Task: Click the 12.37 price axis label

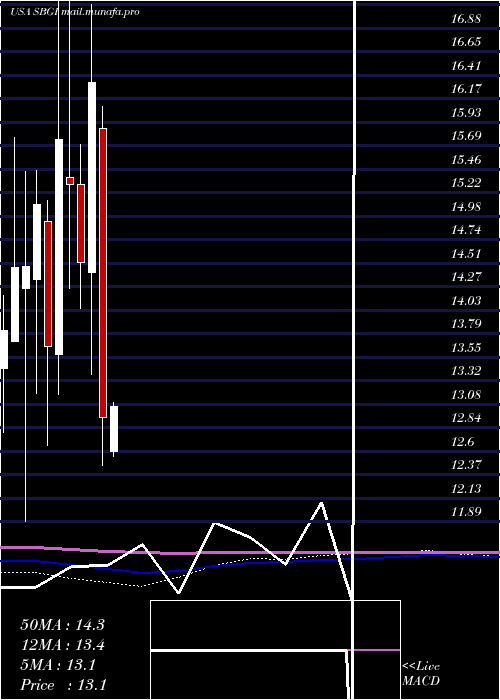Action: (466, 464)
